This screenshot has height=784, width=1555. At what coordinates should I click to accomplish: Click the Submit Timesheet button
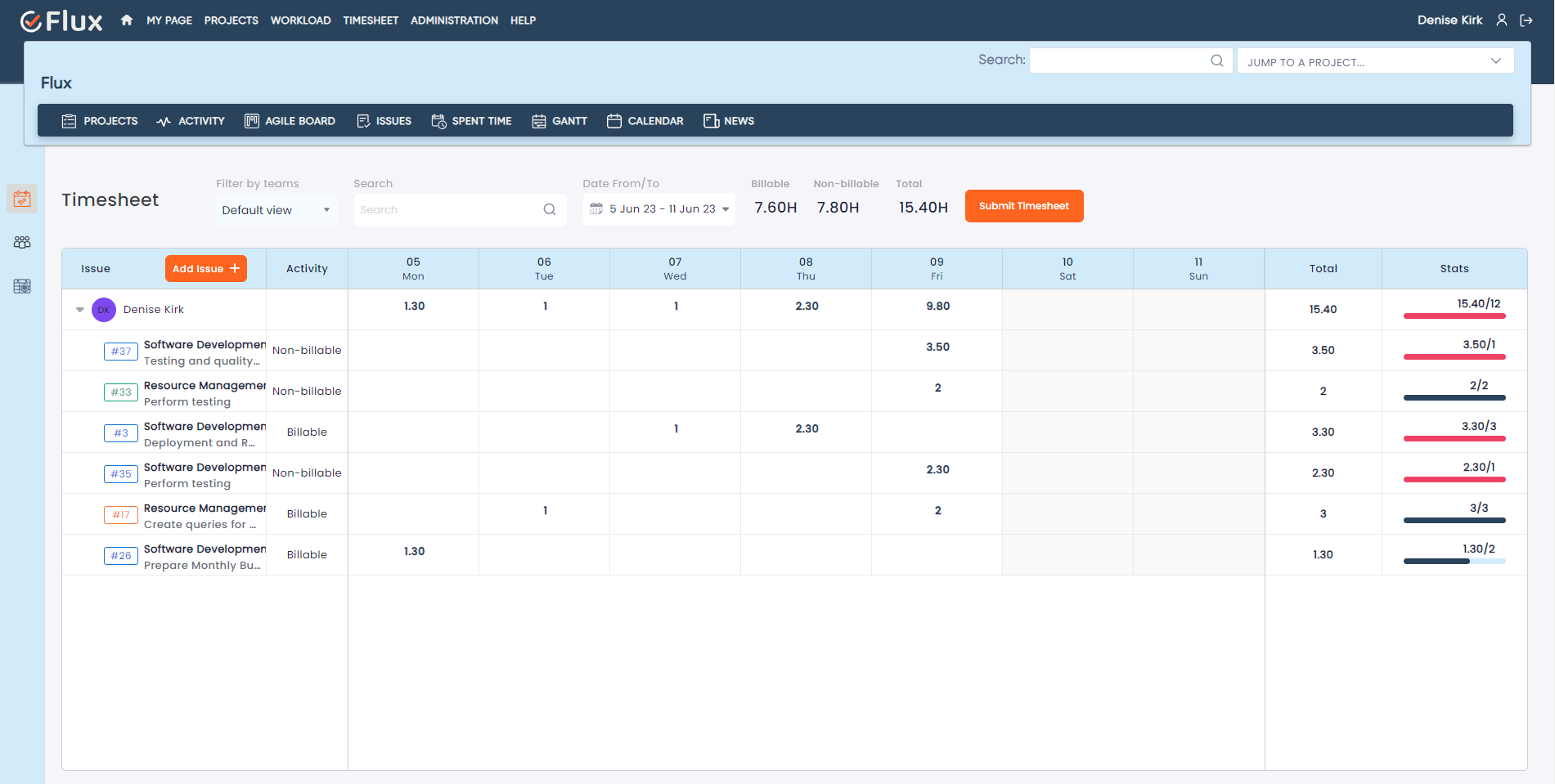pyautogui.click(x=1023, y=205)
